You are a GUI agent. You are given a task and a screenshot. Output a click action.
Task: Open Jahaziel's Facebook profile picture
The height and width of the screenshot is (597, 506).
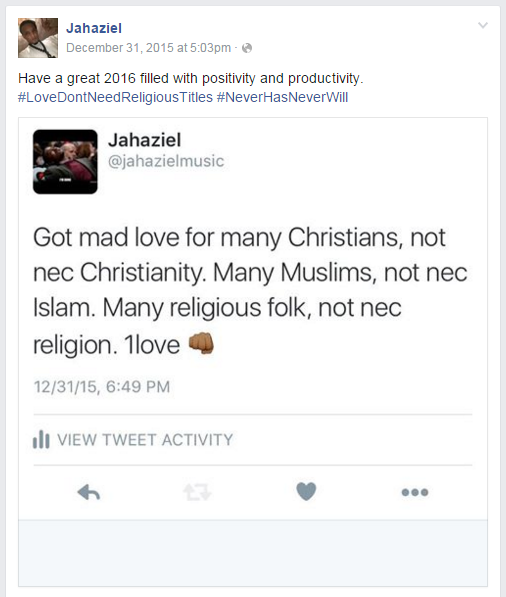click(38, 38)
